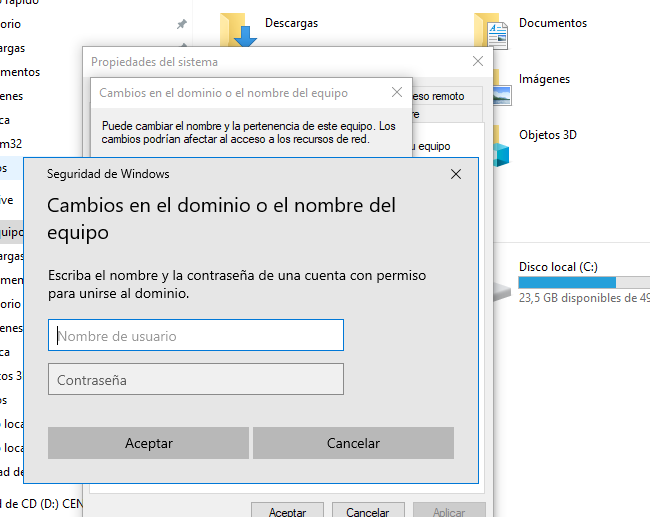650x517 pixels.
Task: Select the Objetos 3D label
Action: tap(548, 135)
